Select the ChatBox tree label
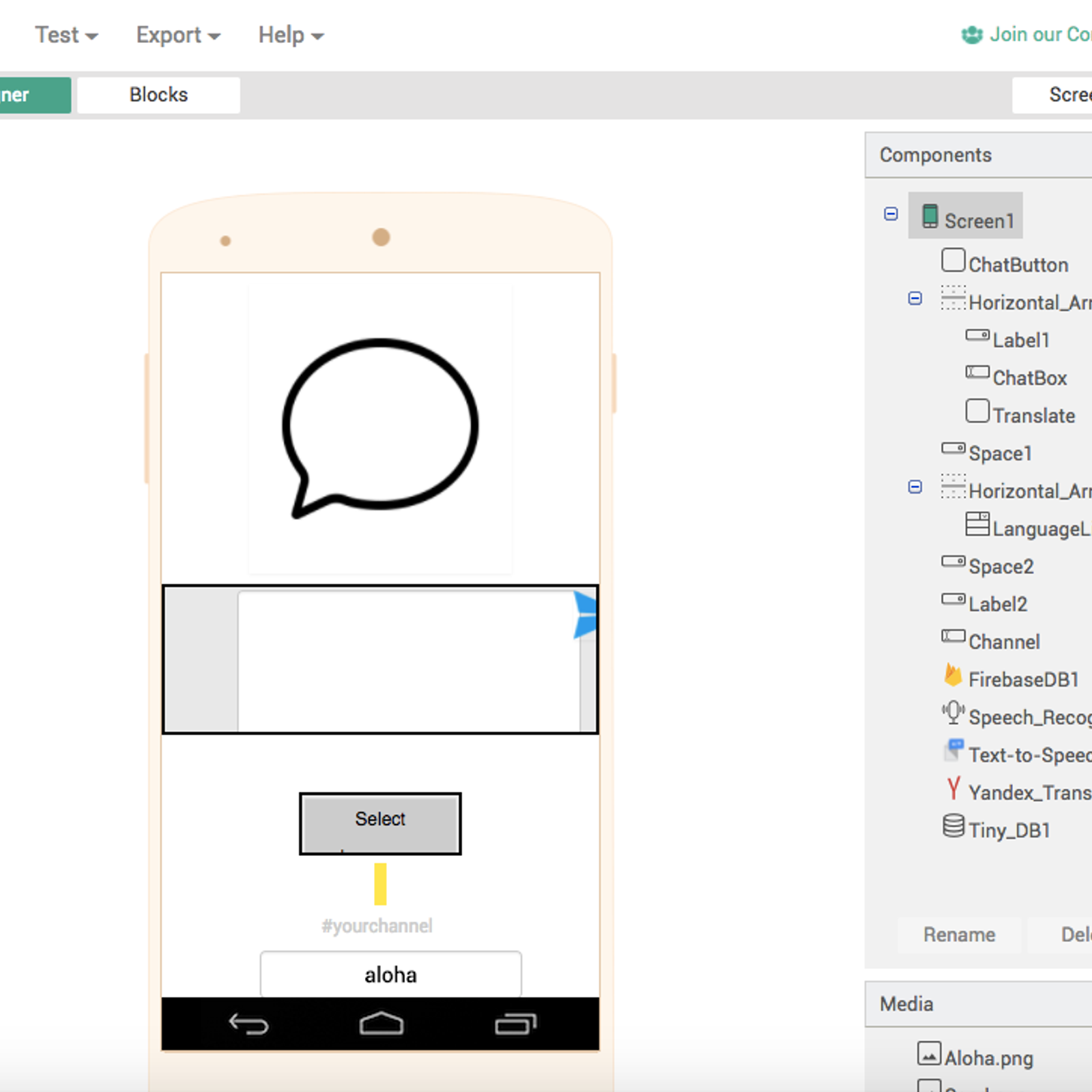Screen dimensions: 1092x1092 coord(1030,377)
